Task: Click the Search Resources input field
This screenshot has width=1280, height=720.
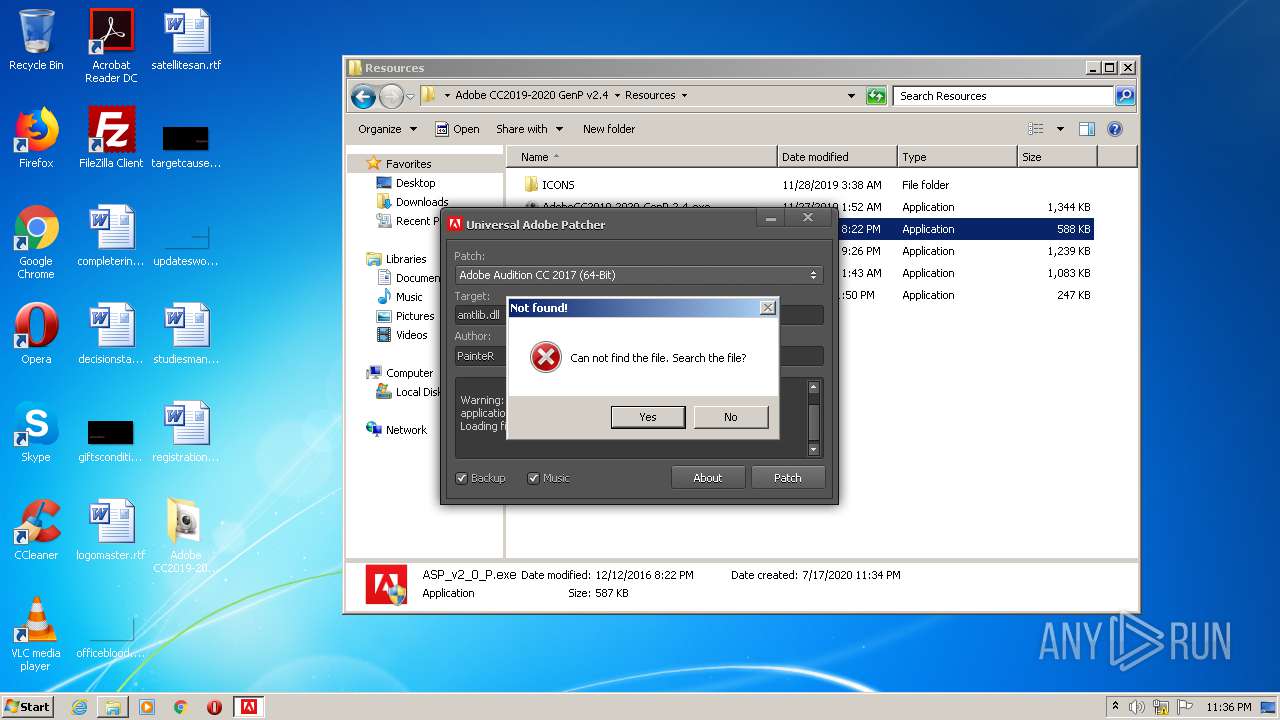Action: pos(1003,96)
